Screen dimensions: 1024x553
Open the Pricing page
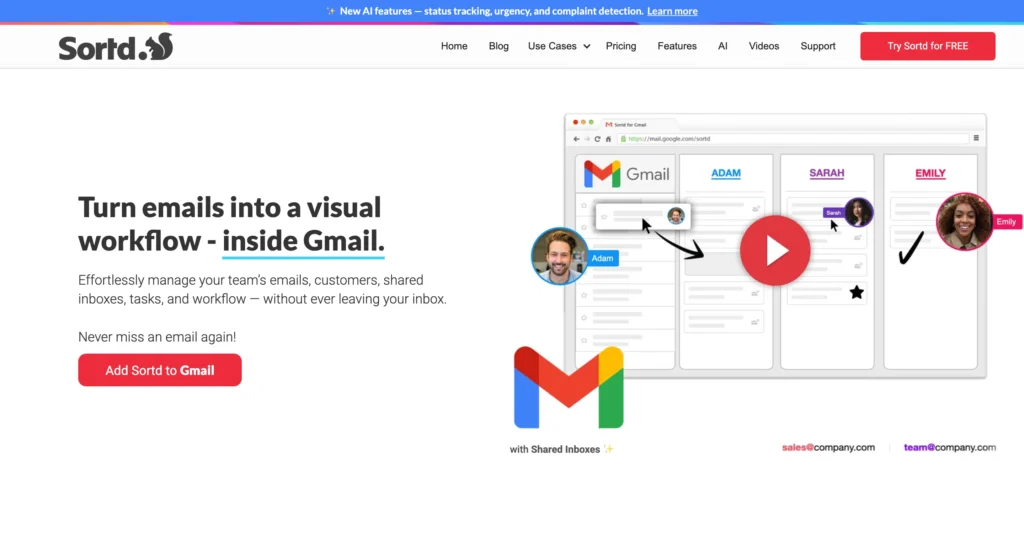click(x=620, y=46)
